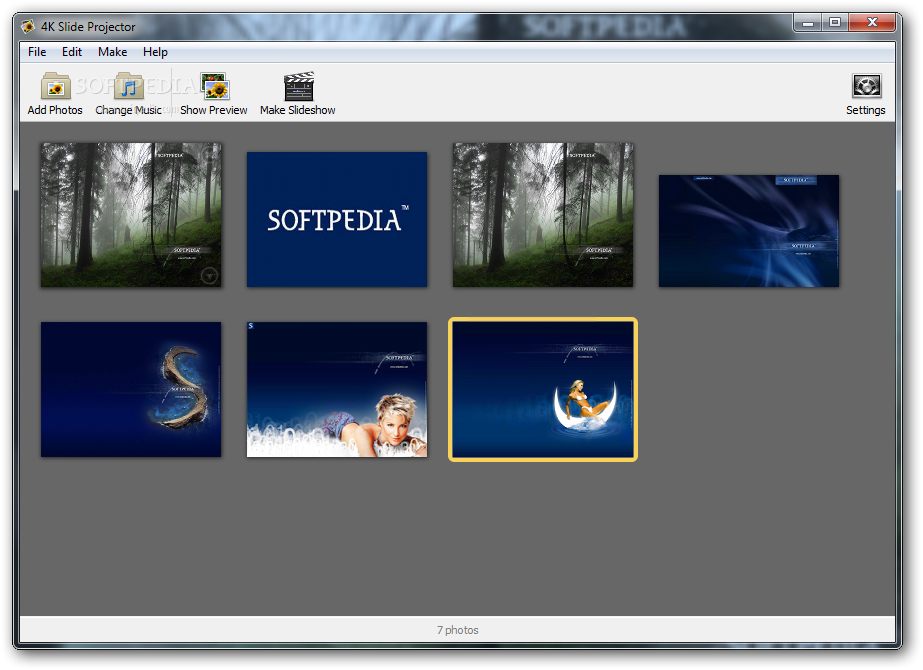
Task: Select the forest photo preceding the Softpedia logo slide
Action: (x=131, y=215)
